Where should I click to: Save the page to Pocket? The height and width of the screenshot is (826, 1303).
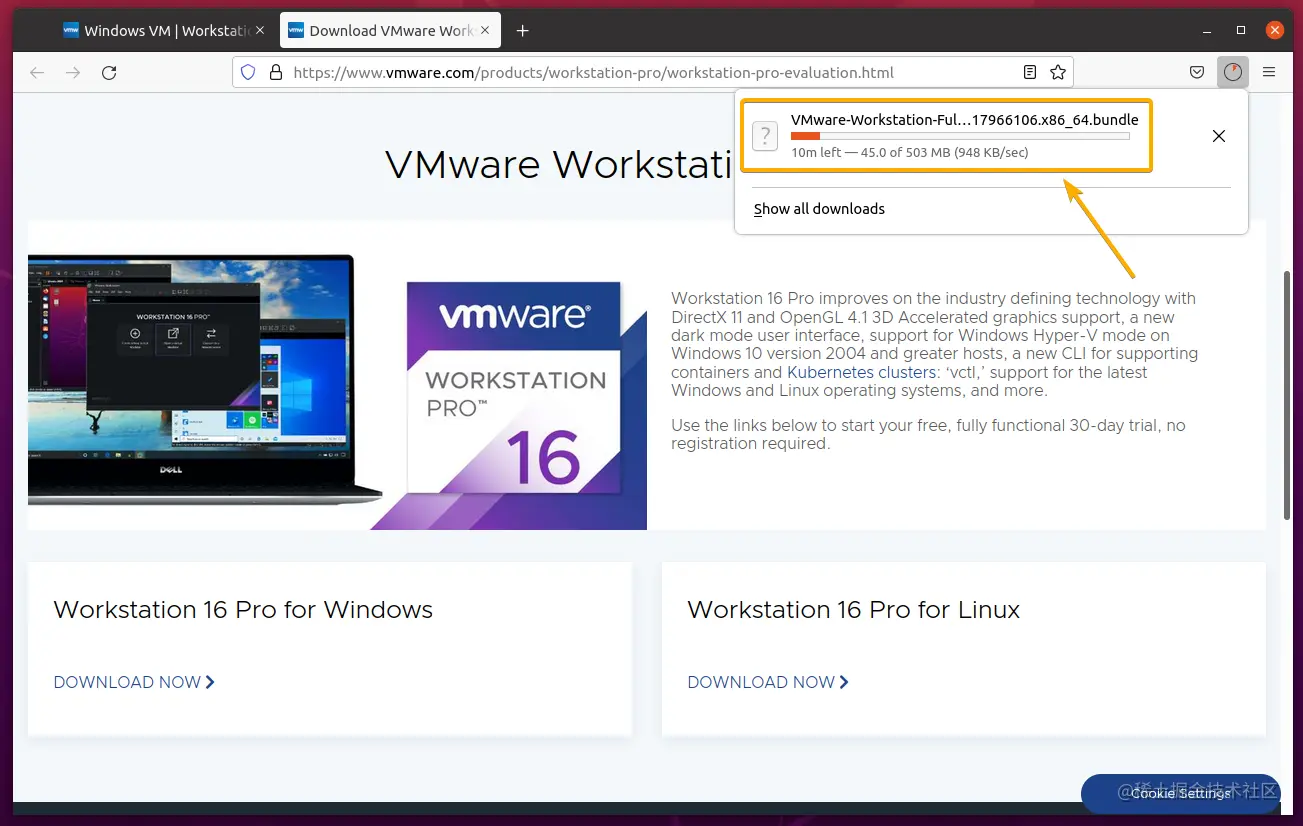click(1196, 72)
